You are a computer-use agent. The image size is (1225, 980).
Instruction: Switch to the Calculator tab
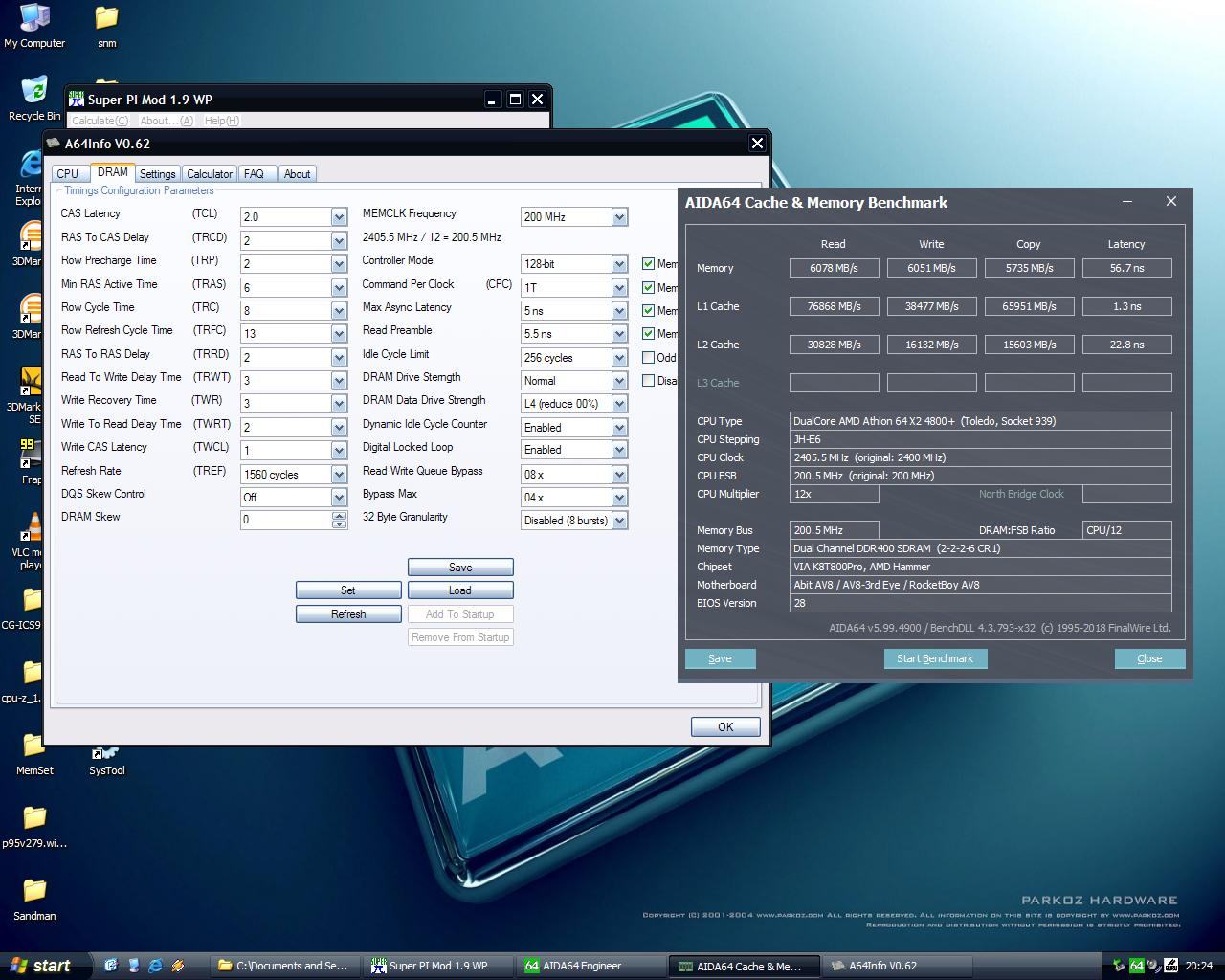209,173
